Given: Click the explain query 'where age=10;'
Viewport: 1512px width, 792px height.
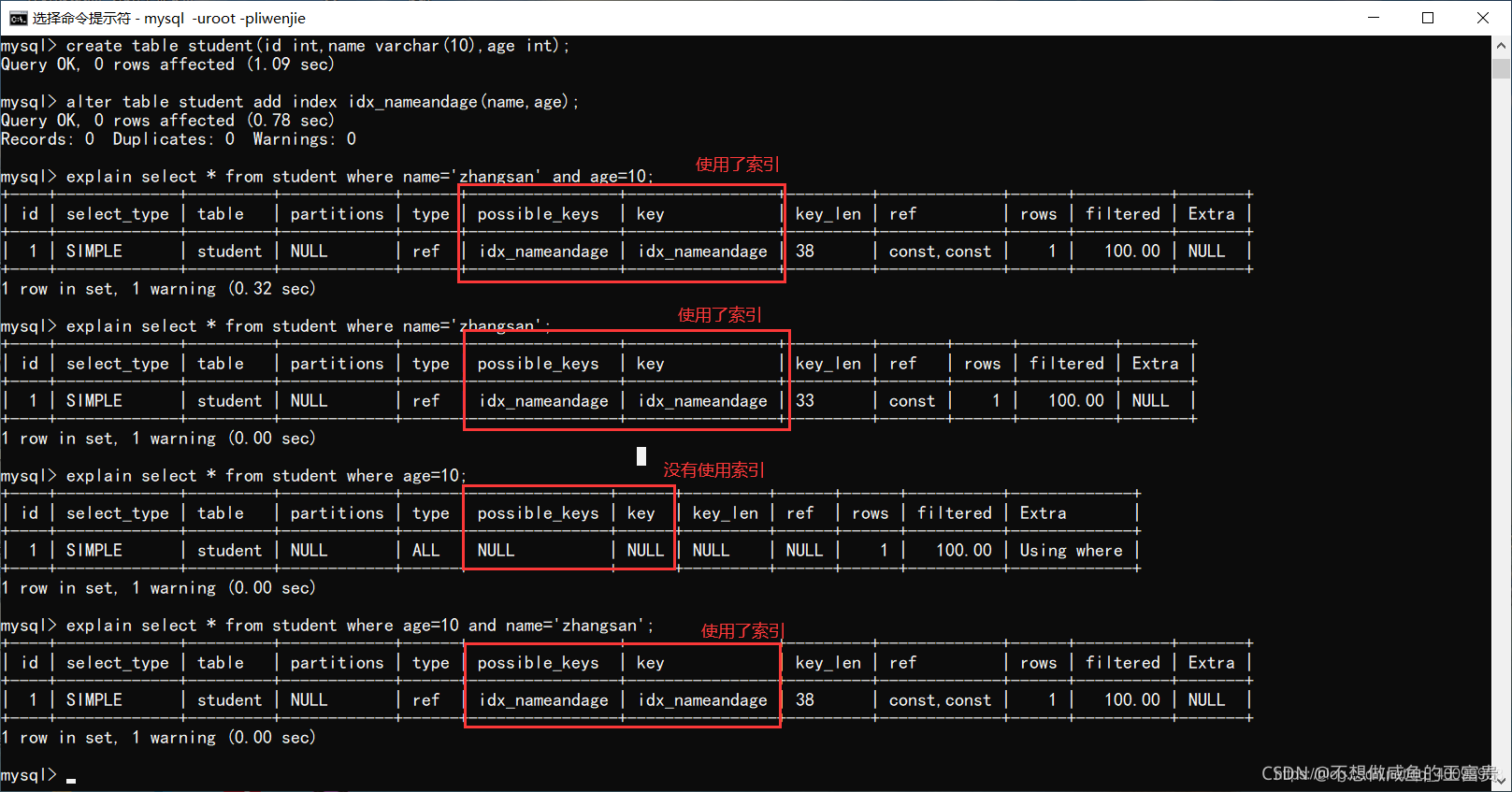Looking at the screenshot, I should tap(234, 476).
